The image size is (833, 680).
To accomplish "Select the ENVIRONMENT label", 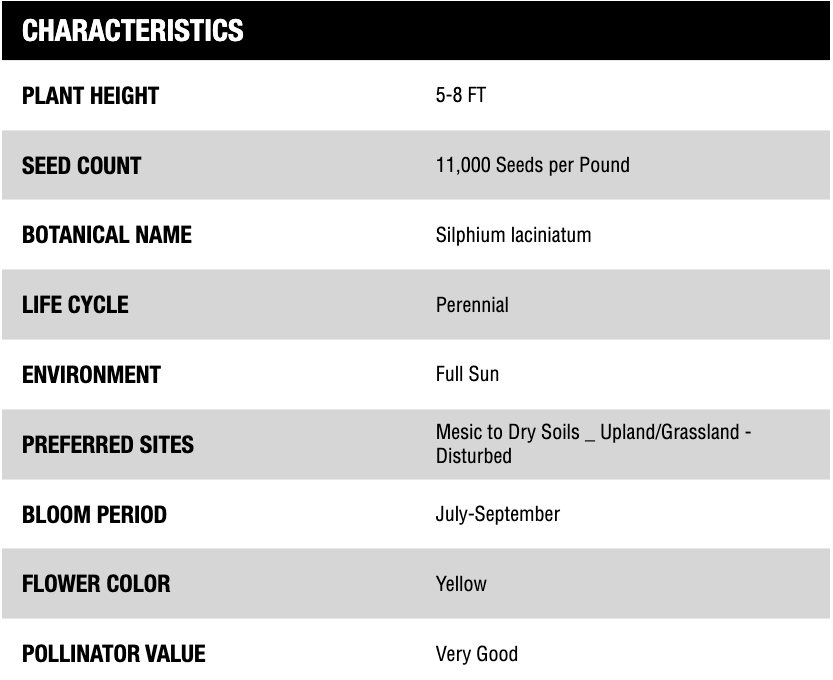I will tap(91, 375).
